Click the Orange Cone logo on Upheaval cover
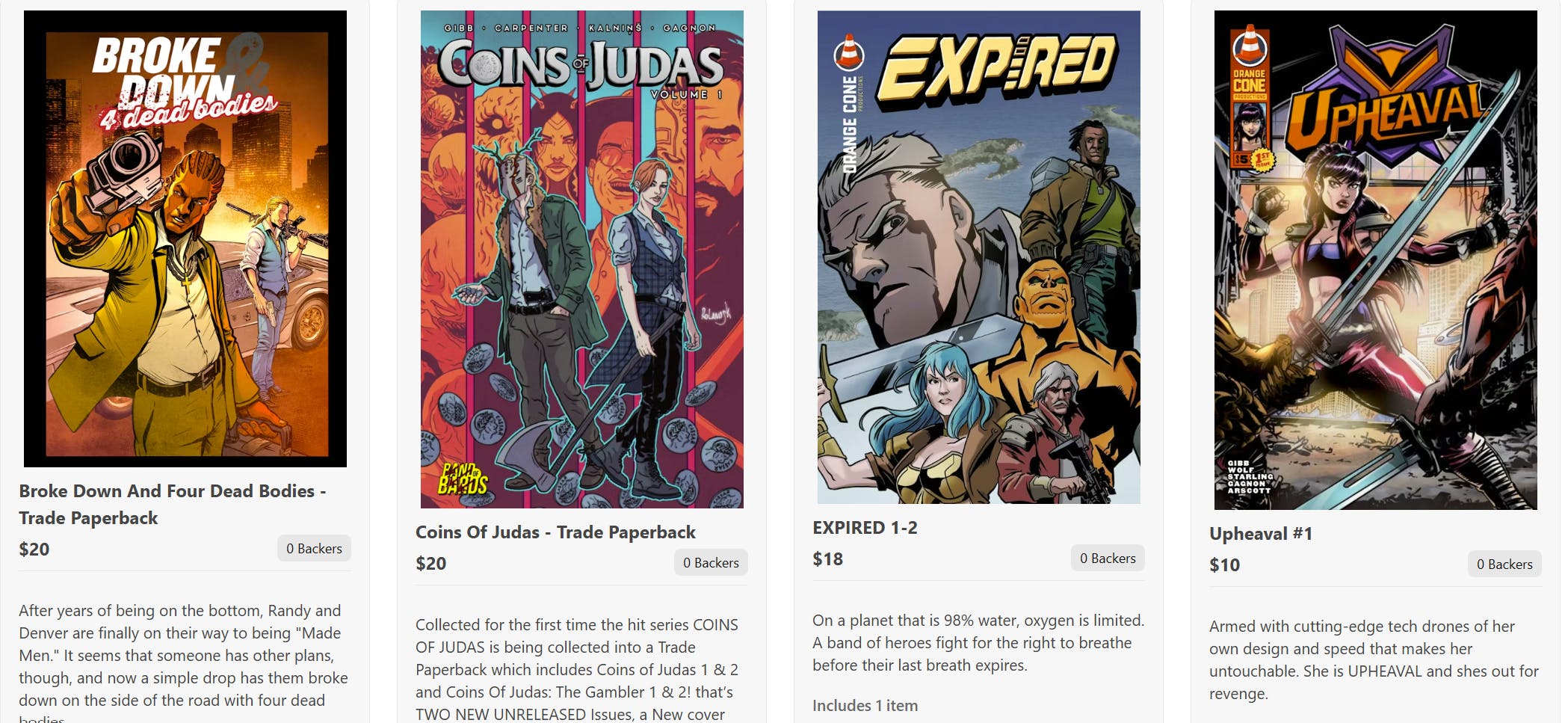This screenshot has width=1568, height=723. pos(1250,63)
